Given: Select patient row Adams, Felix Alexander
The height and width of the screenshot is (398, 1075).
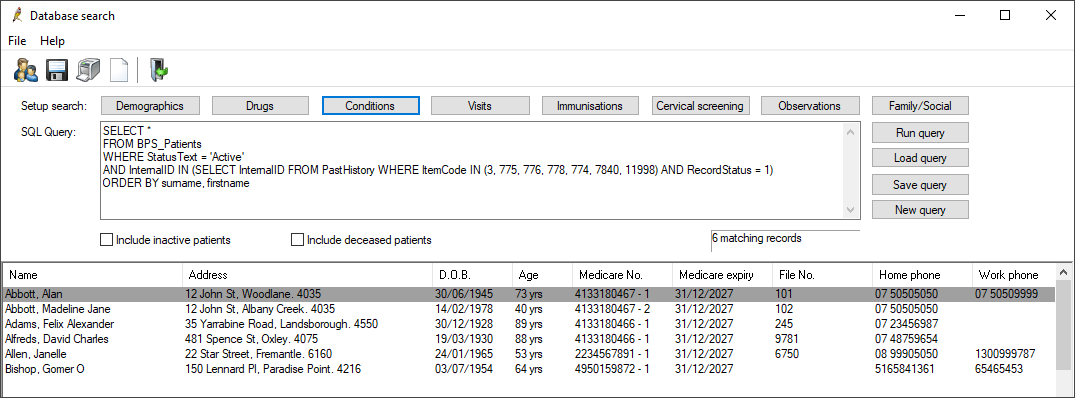Looking at the screenshot, I should pos(529,324).
